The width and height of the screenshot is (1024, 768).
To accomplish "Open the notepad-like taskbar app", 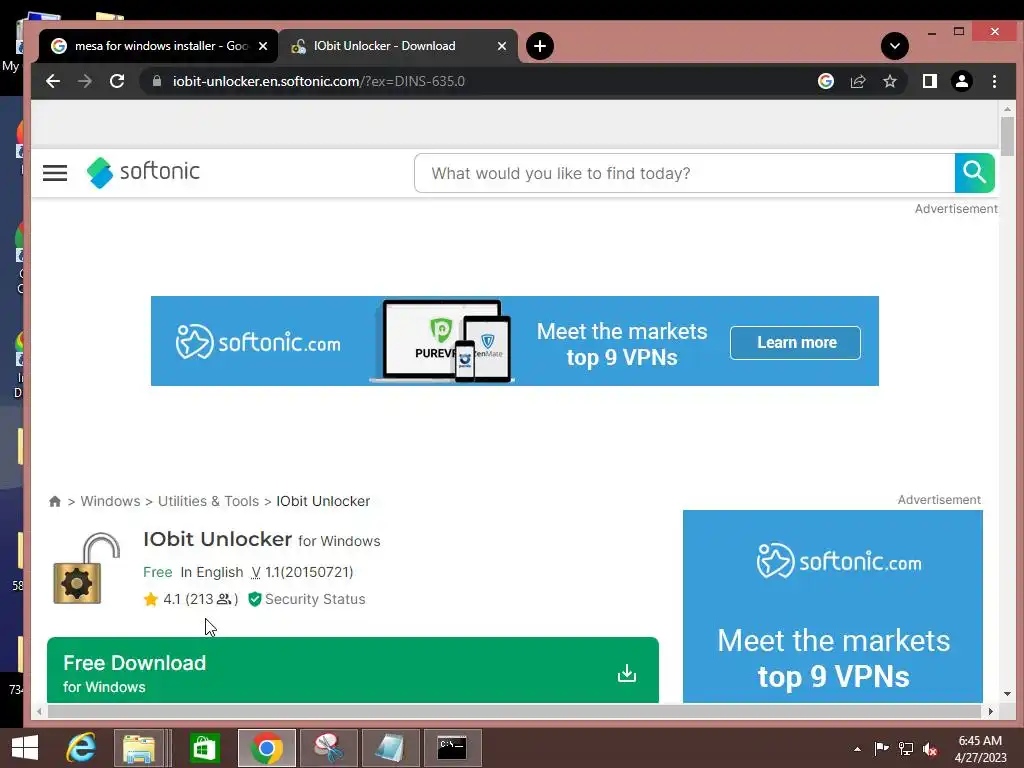I will (391, 748).
